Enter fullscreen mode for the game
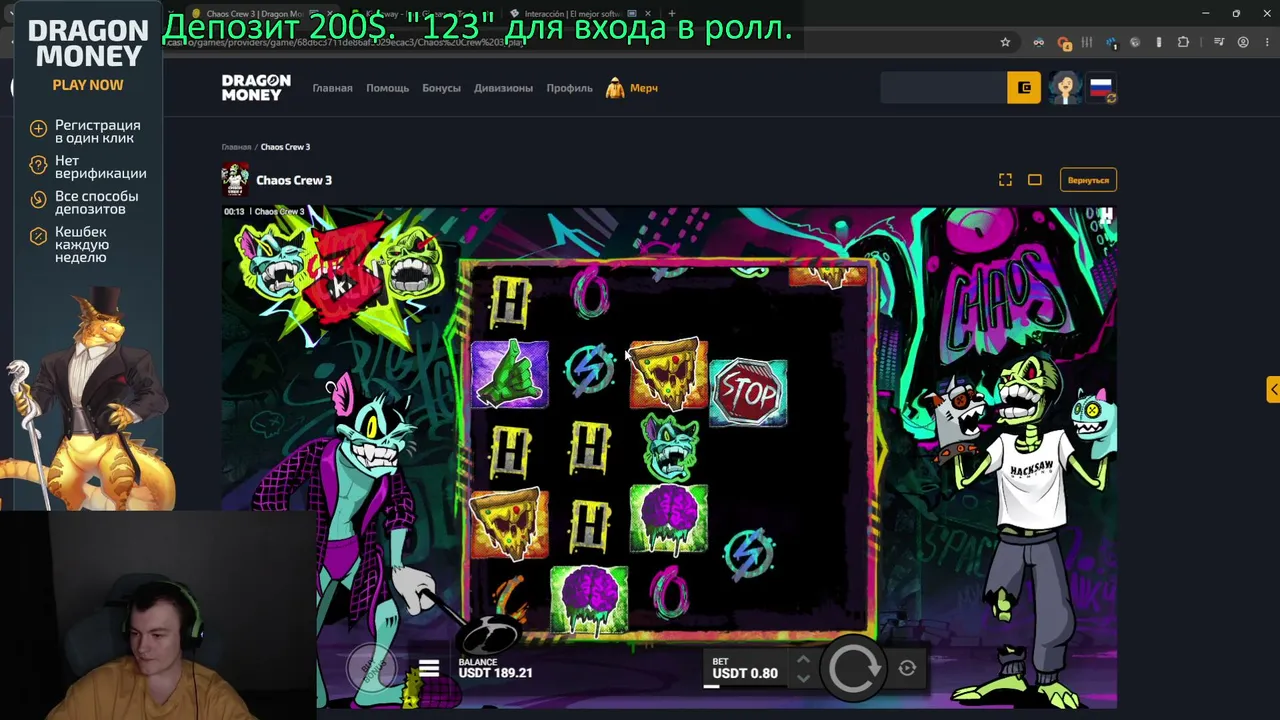This screenshot has height=720, width=1280. pyautogui.click(x=1005, y=180)
